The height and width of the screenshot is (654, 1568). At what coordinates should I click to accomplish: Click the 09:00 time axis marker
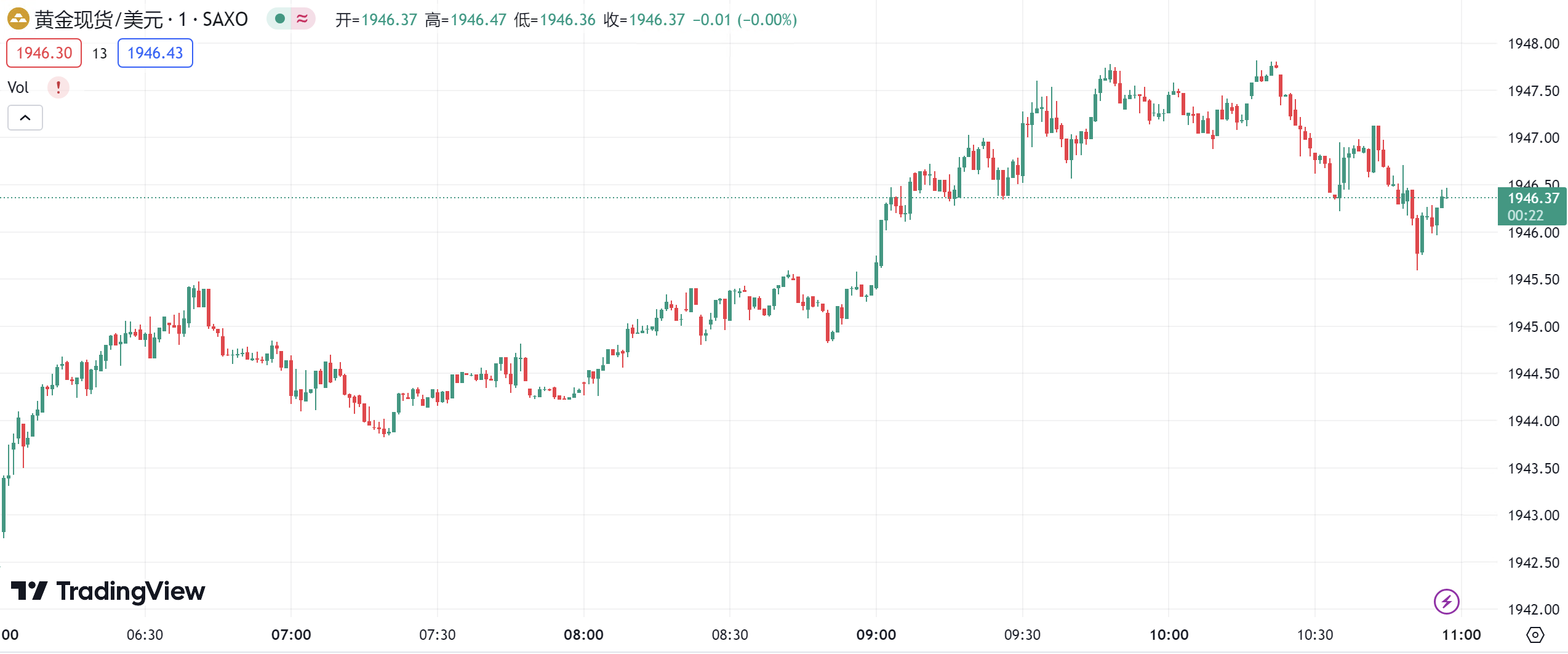[x=876, y=635]
